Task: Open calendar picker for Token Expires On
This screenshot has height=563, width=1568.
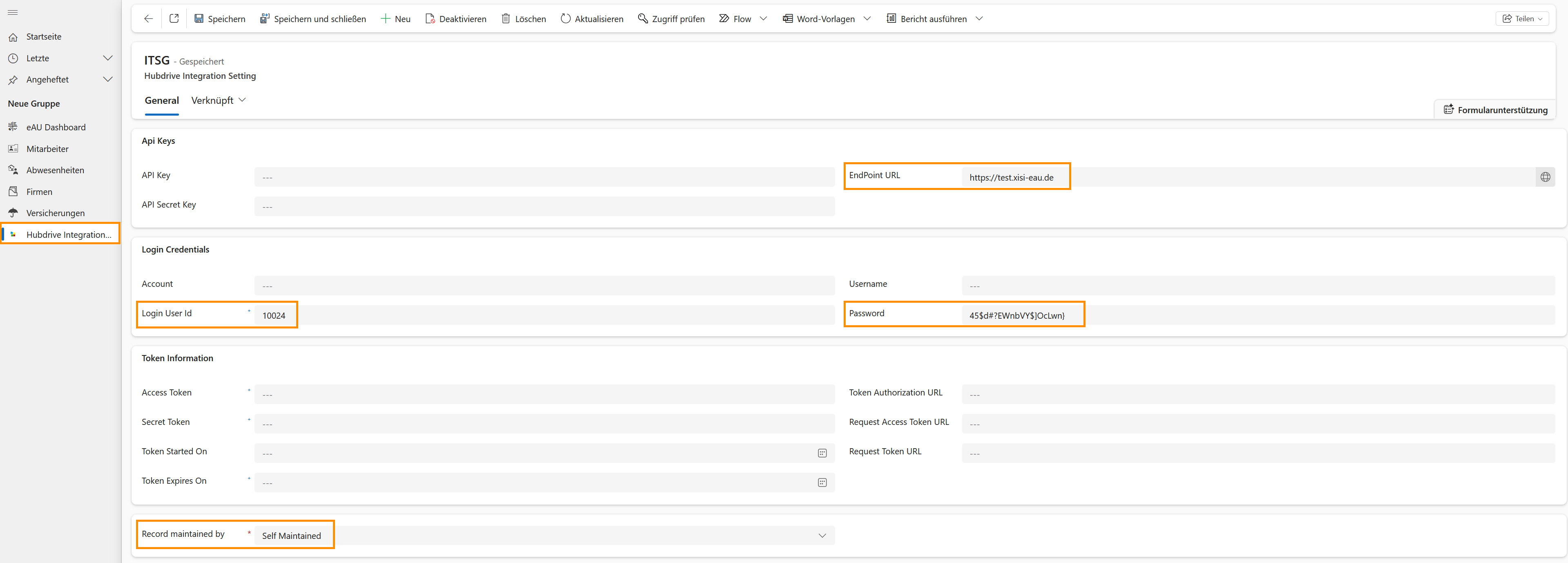Action: click(x=822, y=483)
